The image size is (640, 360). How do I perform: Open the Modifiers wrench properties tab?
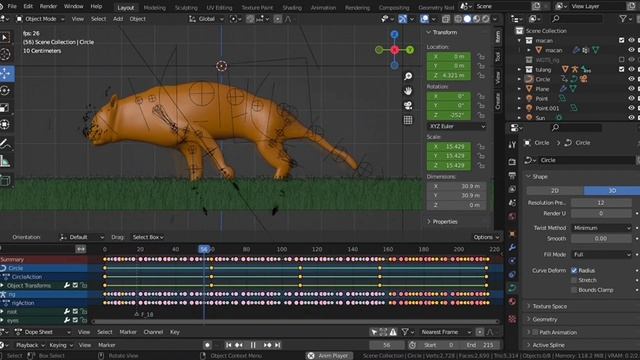click(x=512, y=247)
